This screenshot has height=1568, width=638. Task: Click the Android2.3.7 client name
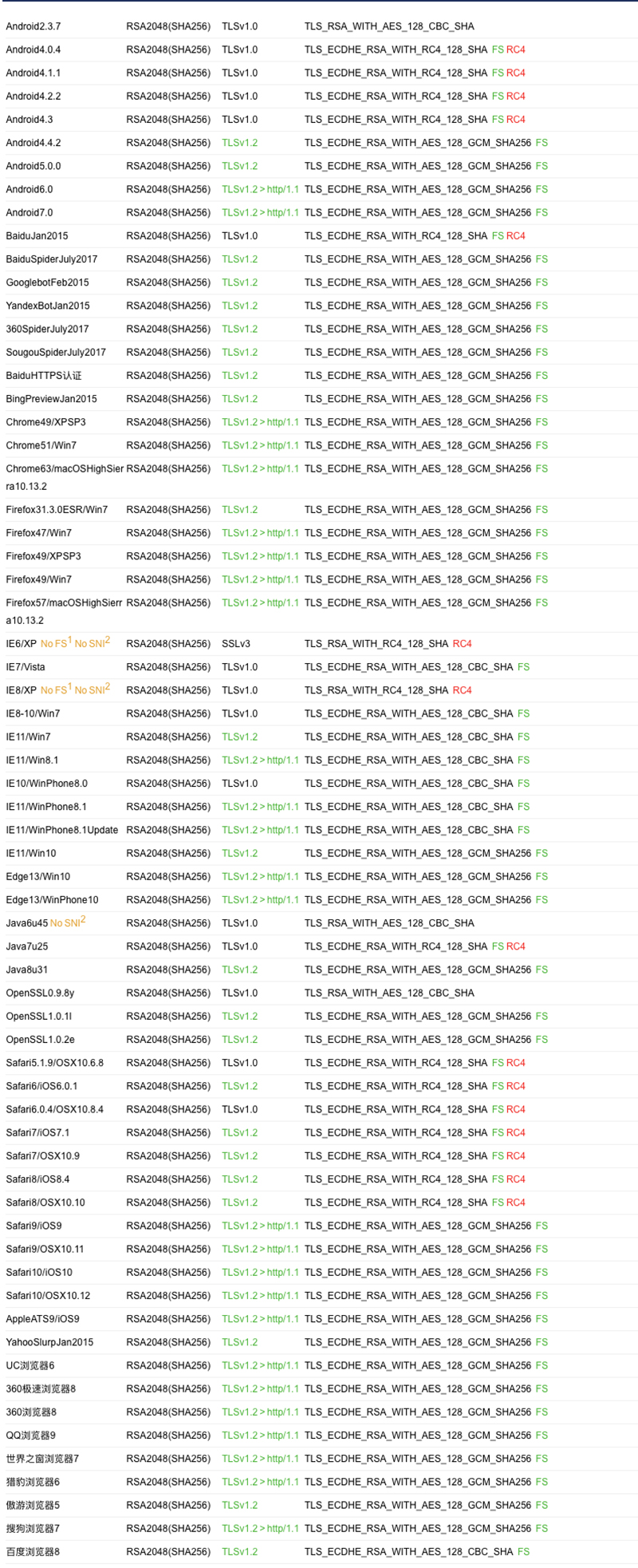(33, 26)
